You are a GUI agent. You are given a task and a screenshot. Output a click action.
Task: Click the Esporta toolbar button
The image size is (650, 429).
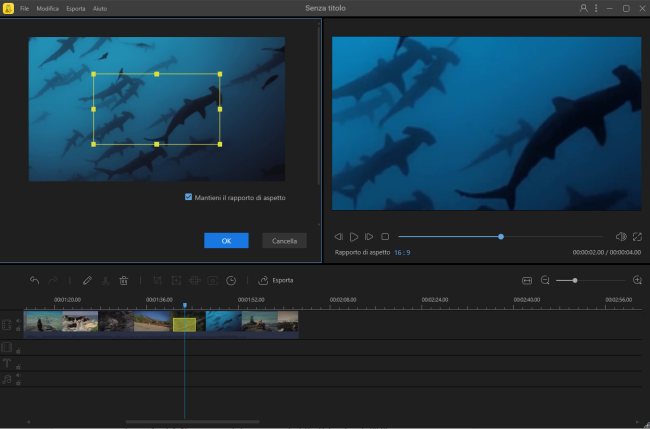276,281
